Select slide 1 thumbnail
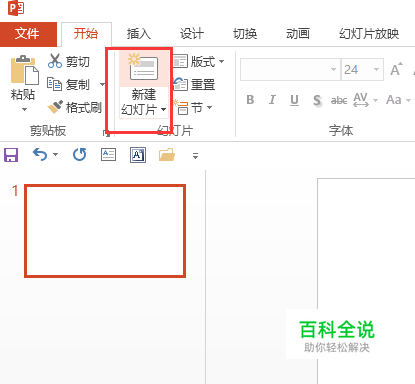This screenshot has width=415, height=384. 105,231
